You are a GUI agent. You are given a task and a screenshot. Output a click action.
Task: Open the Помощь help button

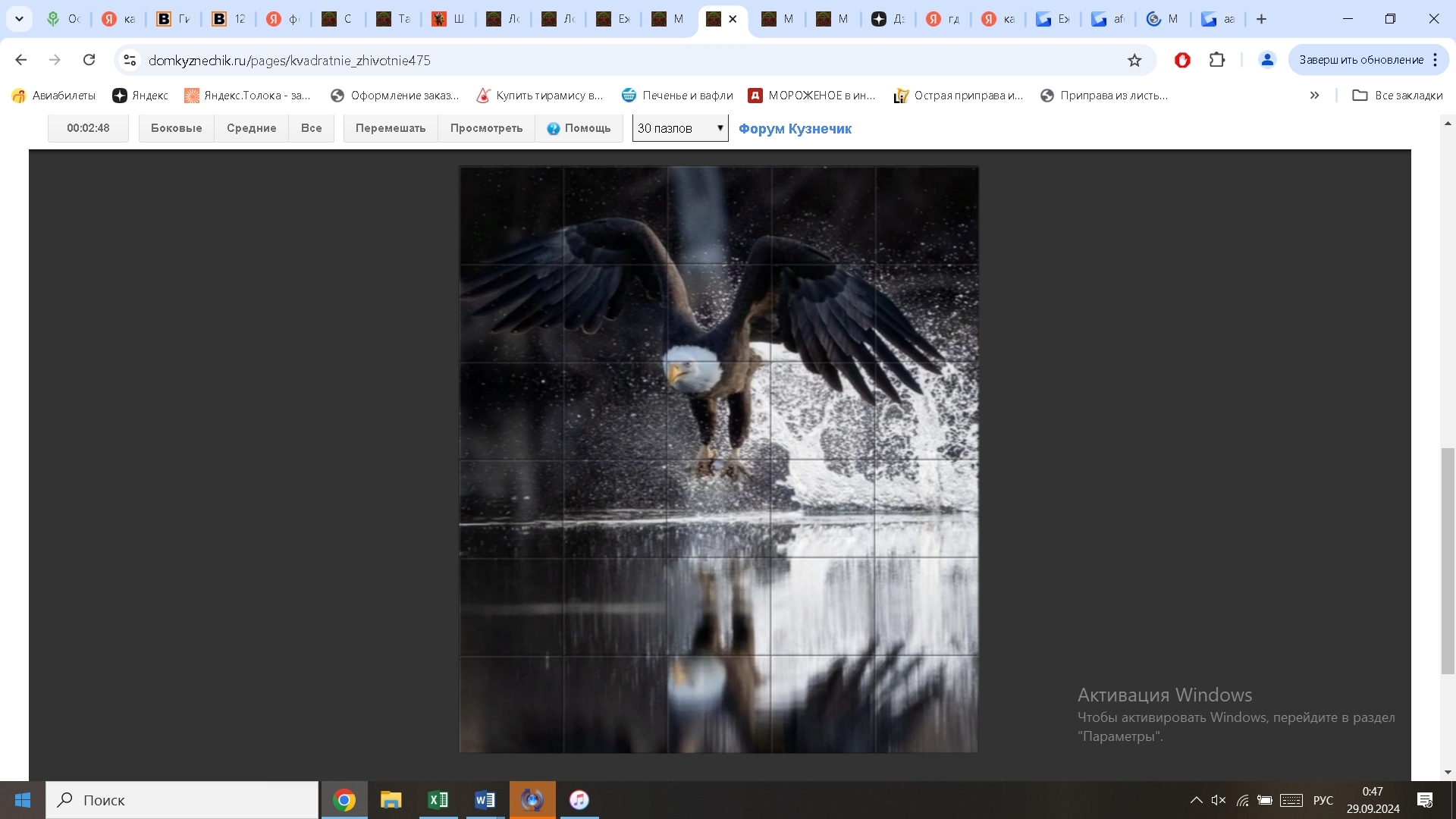(x=579, y=128)
